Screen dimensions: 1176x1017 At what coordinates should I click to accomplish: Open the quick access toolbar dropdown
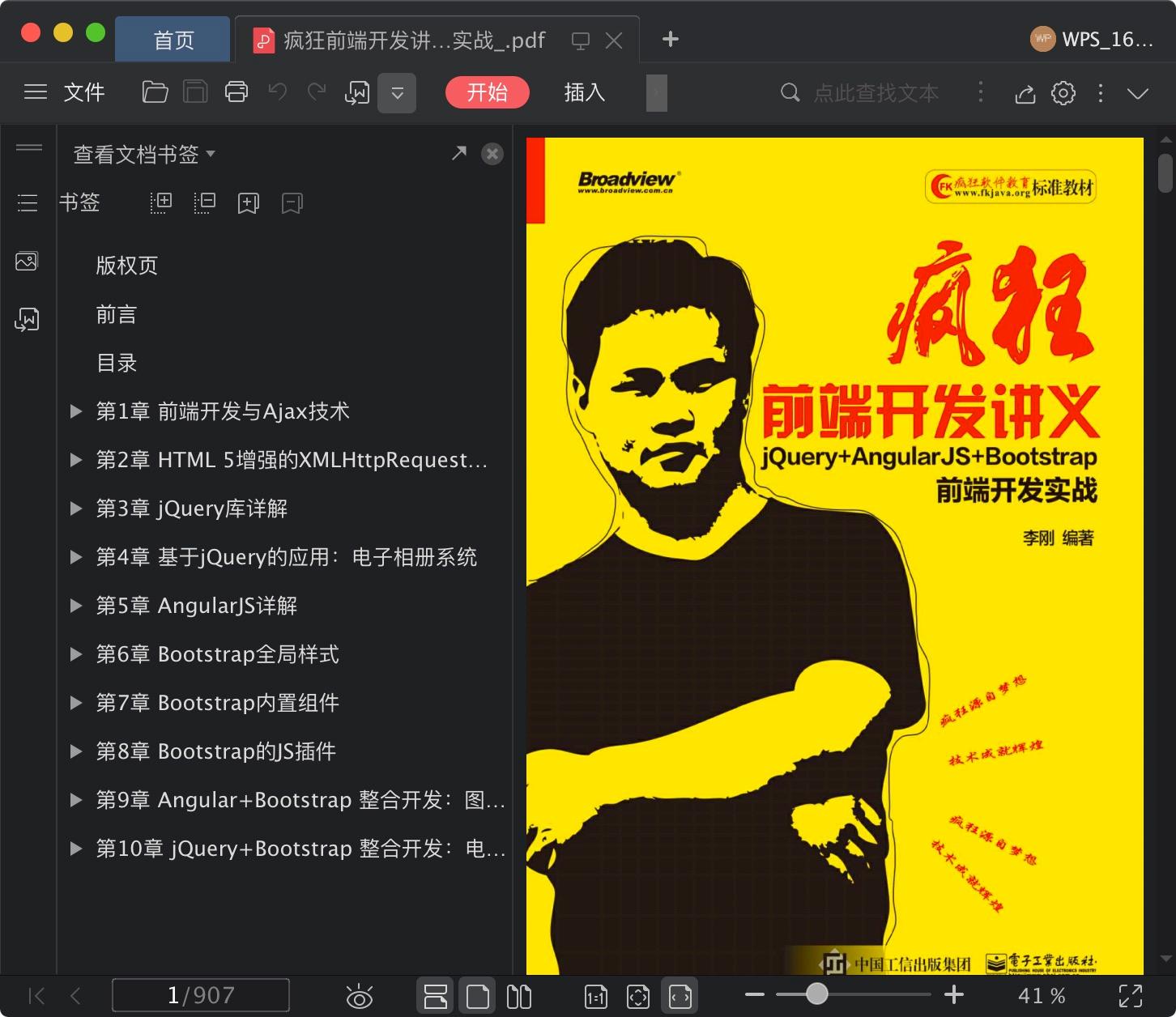[397, 93]
